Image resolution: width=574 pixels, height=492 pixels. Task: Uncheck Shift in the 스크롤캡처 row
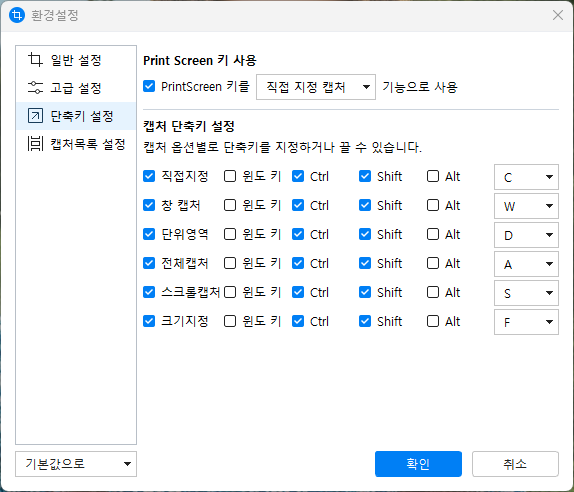365,292
